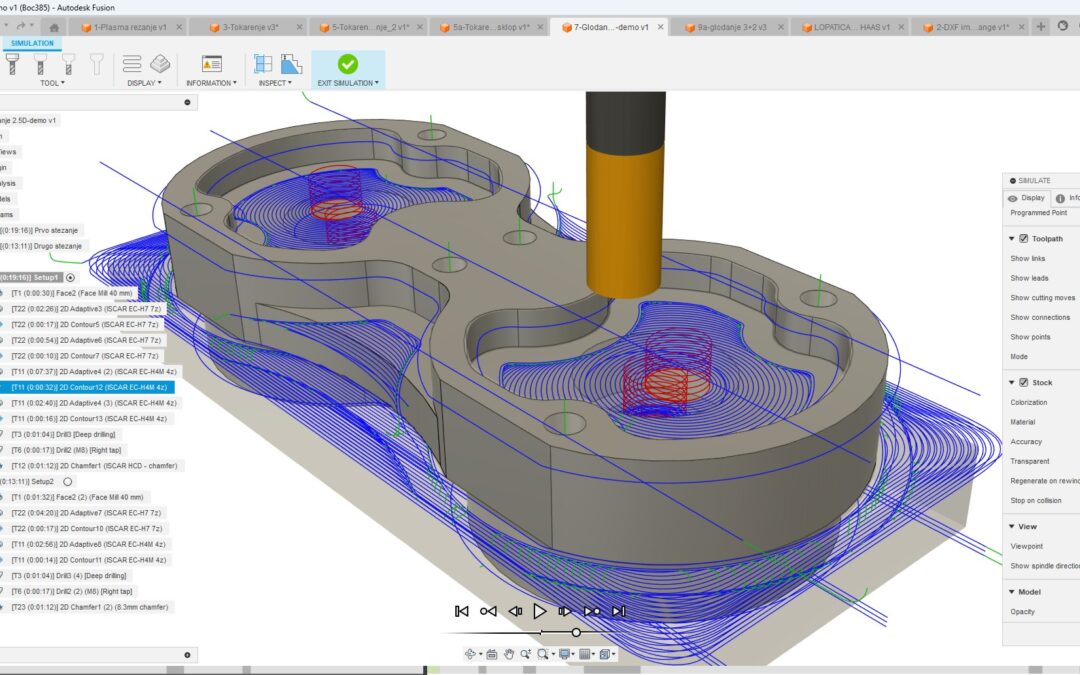The height and width of the screenshot is (675, 1080).
Task: Open the TOOL dropdown menu
Action: click(x=52, y=83)
